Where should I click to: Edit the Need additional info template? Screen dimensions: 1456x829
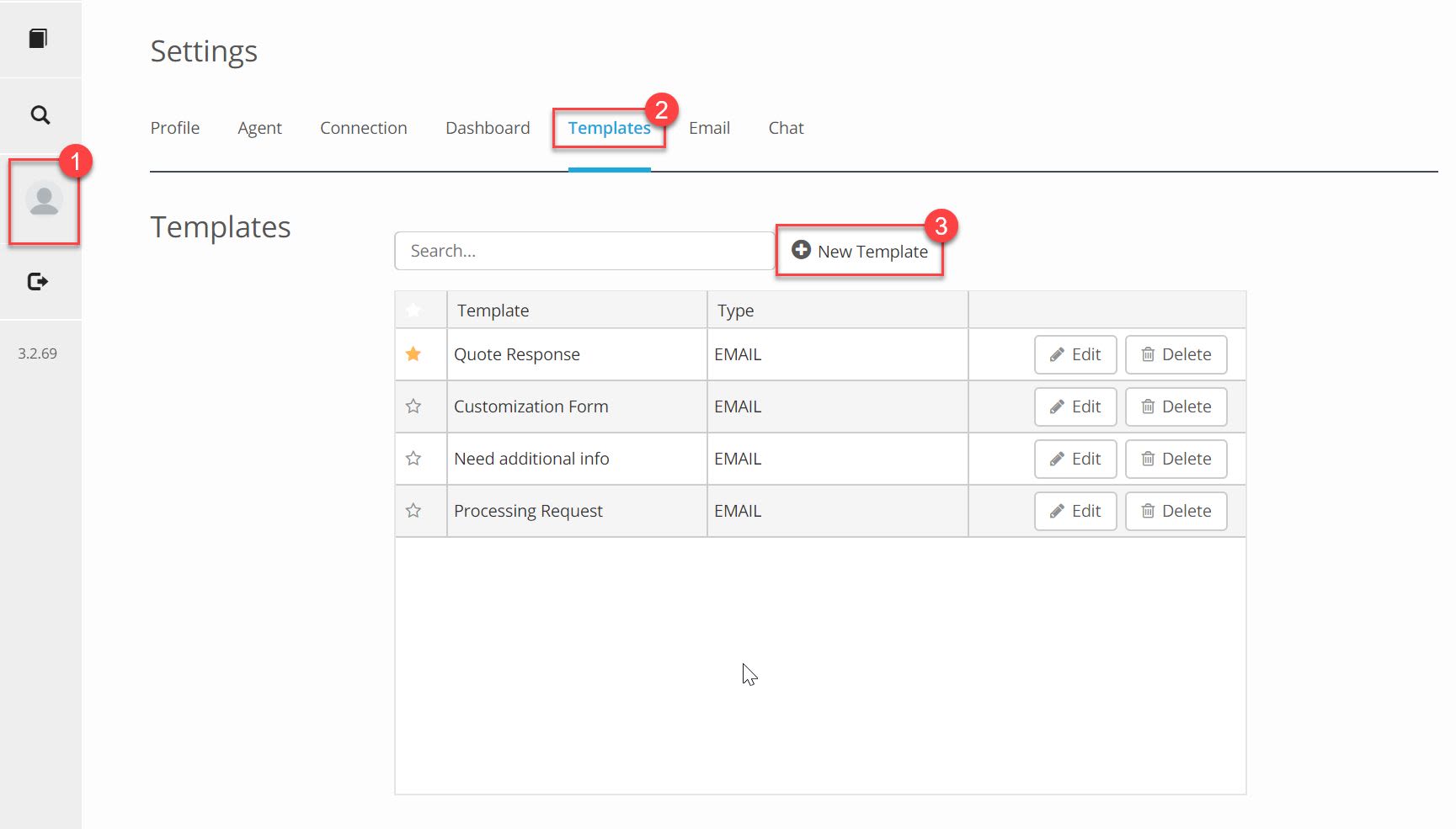(x=1075, y=459)
